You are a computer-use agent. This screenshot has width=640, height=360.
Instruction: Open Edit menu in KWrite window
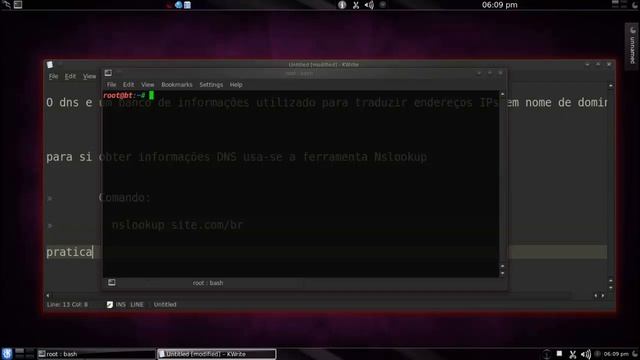tap(70, 76)
